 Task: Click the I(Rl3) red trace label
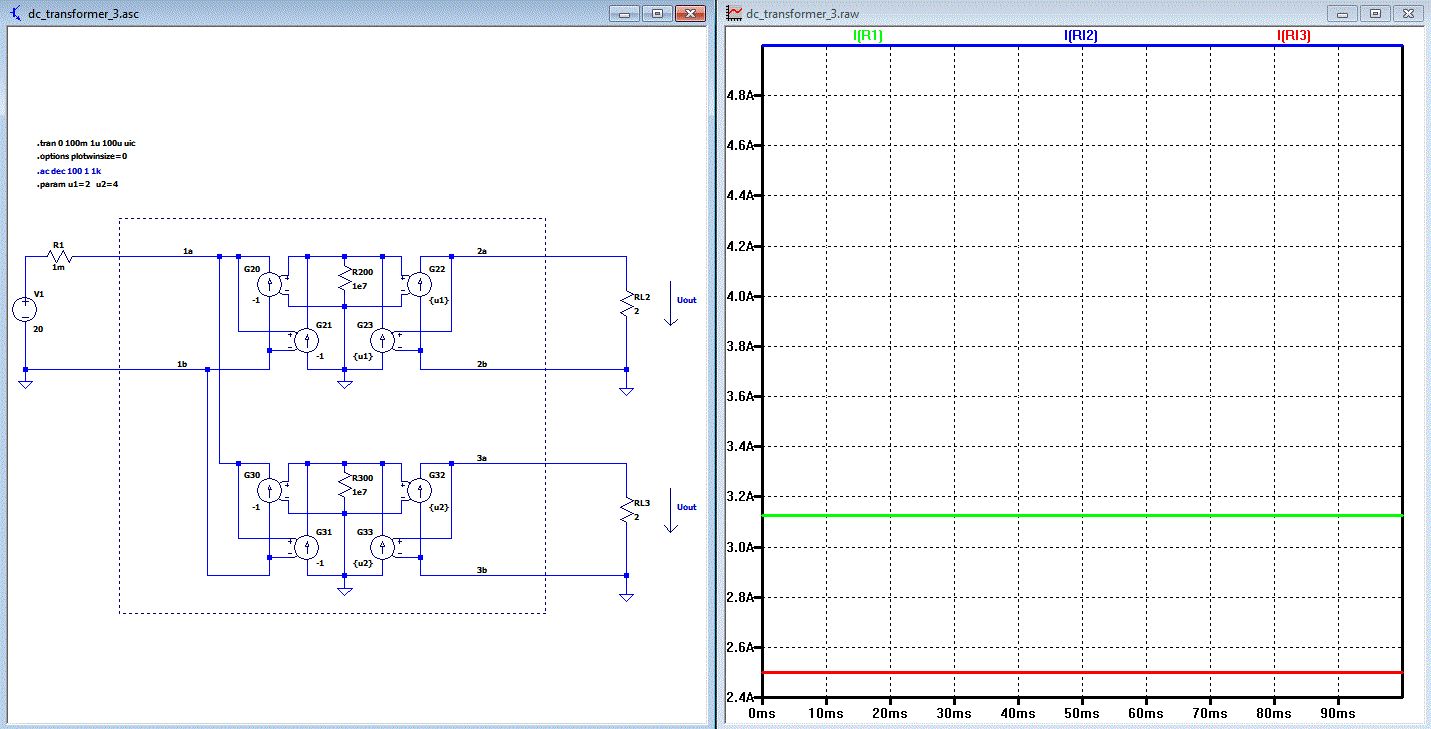point(1293,36)
